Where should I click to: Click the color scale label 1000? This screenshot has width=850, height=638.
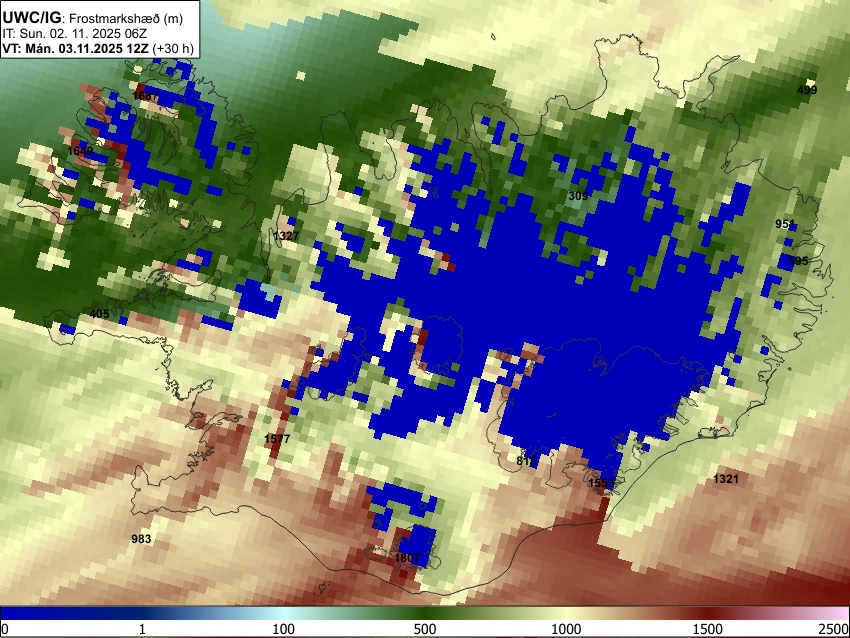click(566, 629)
